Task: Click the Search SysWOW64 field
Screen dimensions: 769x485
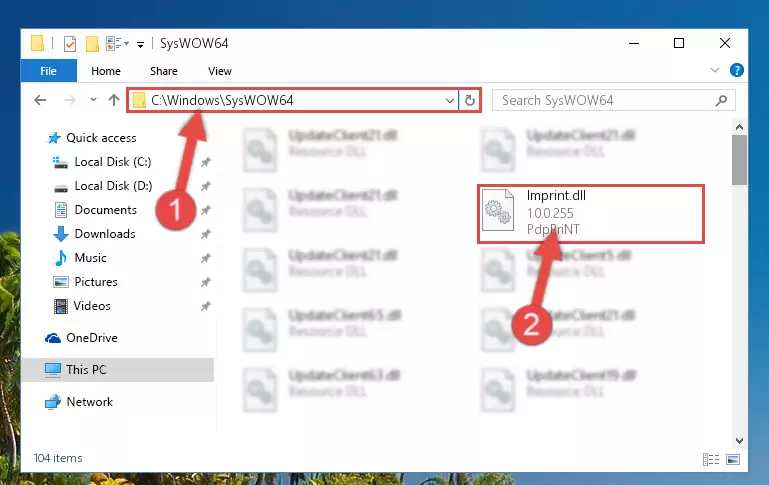Action: tap(614, 101)
